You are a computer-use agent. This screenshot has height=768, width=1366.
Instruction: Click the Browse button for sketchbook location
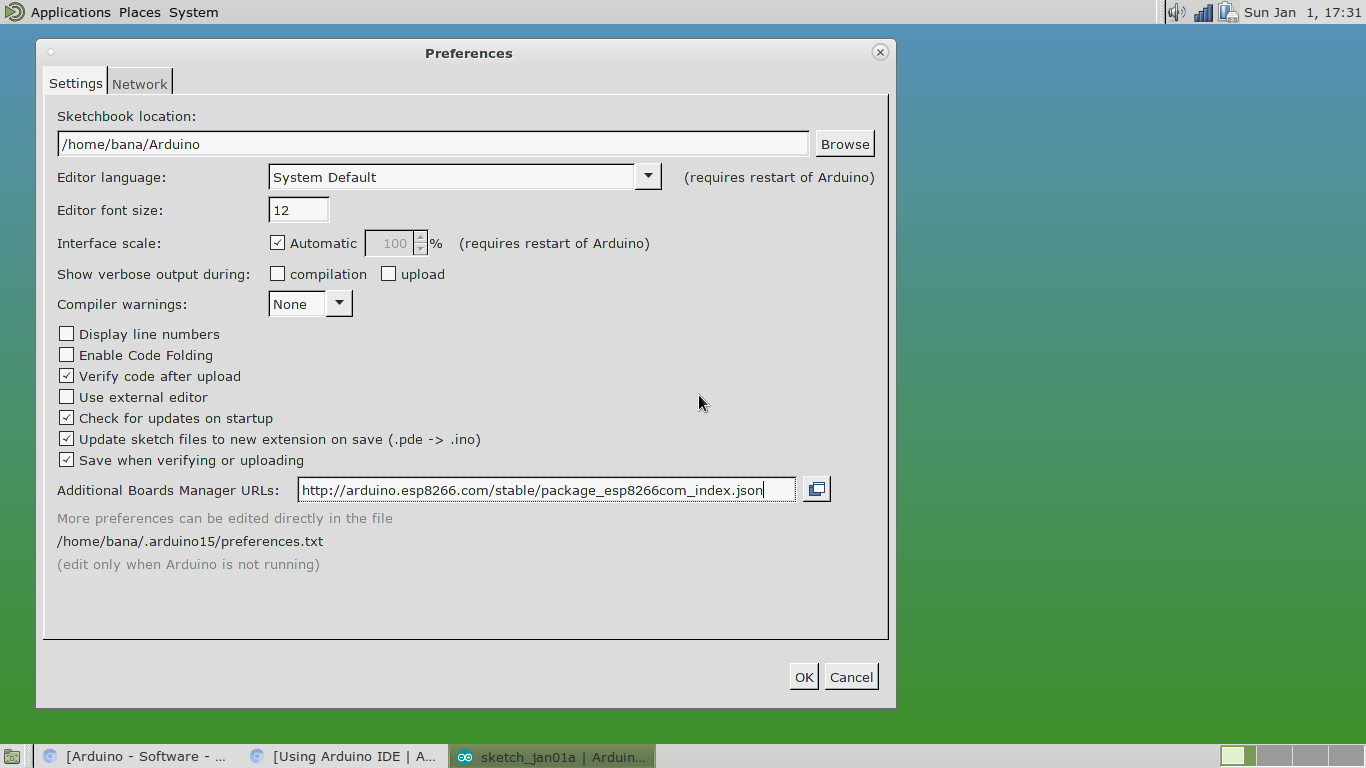tap(844, 143)
